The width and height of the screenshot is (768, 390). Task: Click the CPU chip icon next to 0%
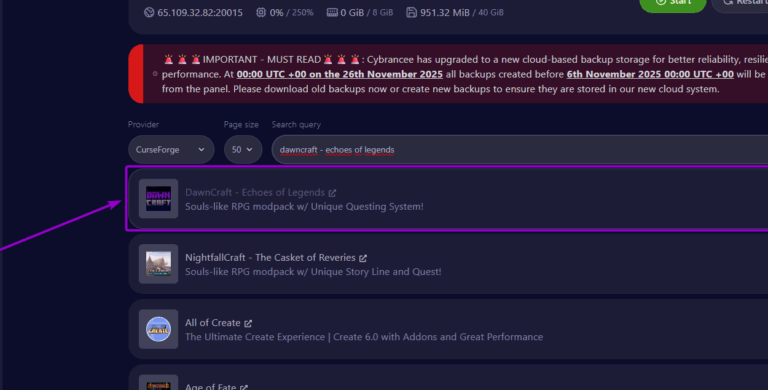[261, 12]
